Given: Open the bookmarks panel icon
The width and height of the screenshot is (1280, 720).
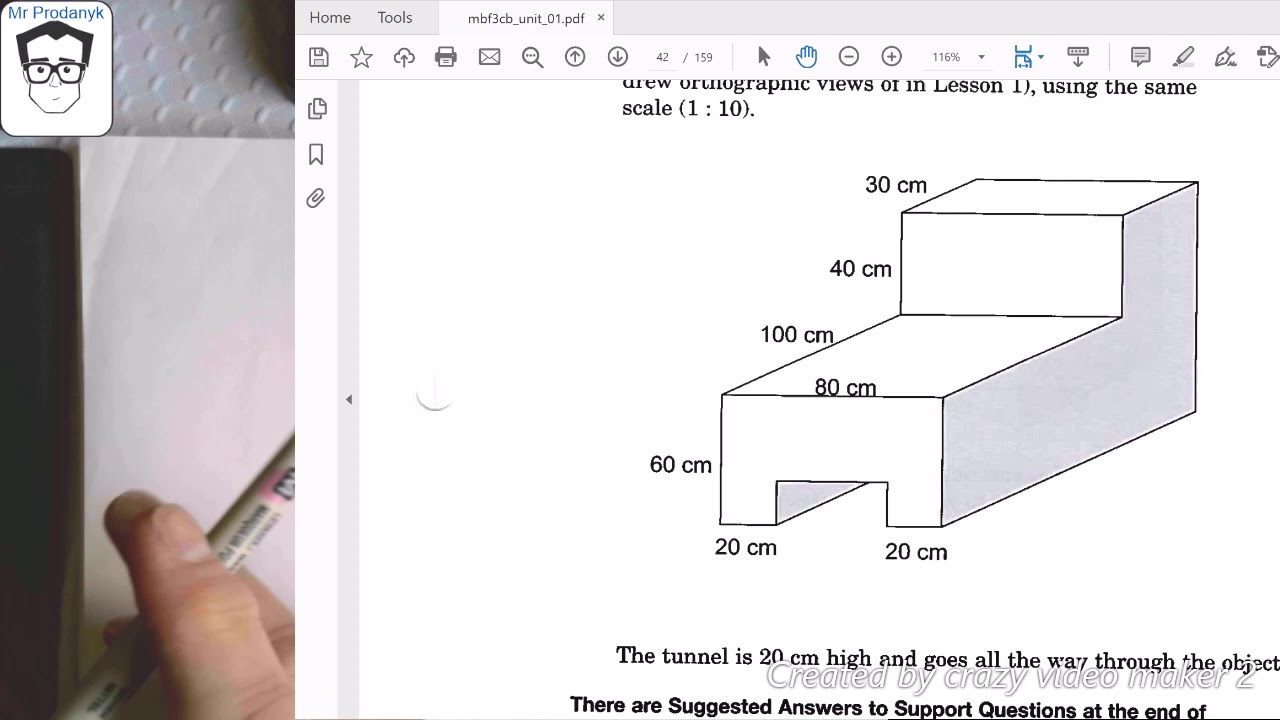Looking at the screenshot, I should coord(316,154).
